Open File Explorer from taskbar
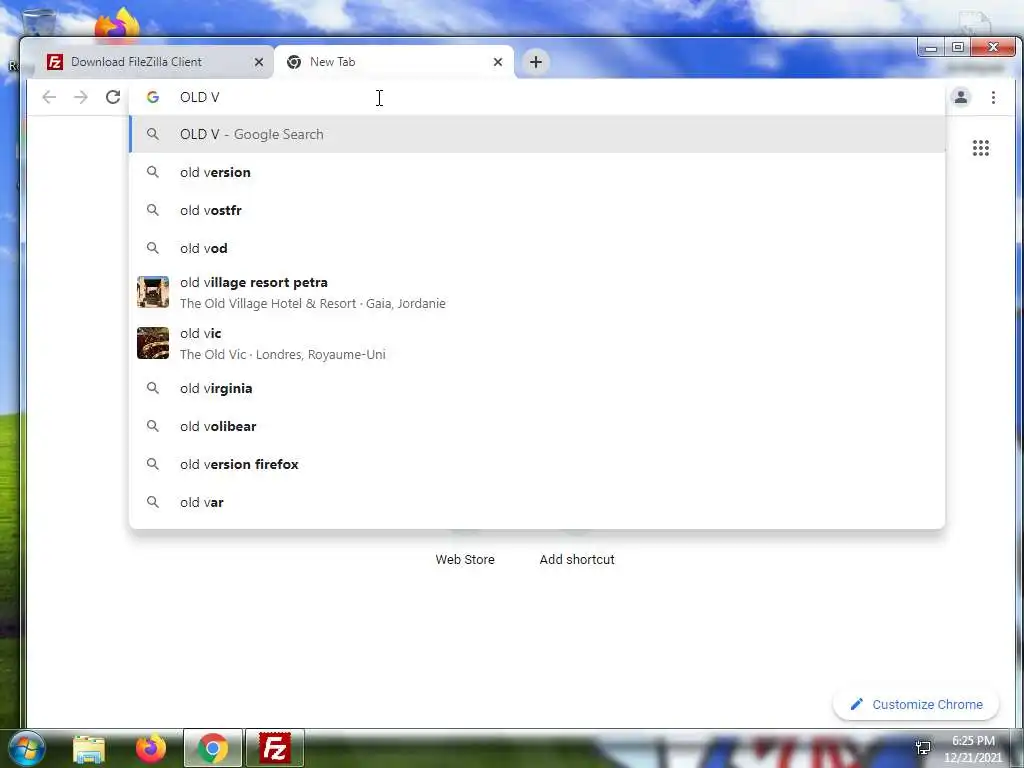 (89, 749)
